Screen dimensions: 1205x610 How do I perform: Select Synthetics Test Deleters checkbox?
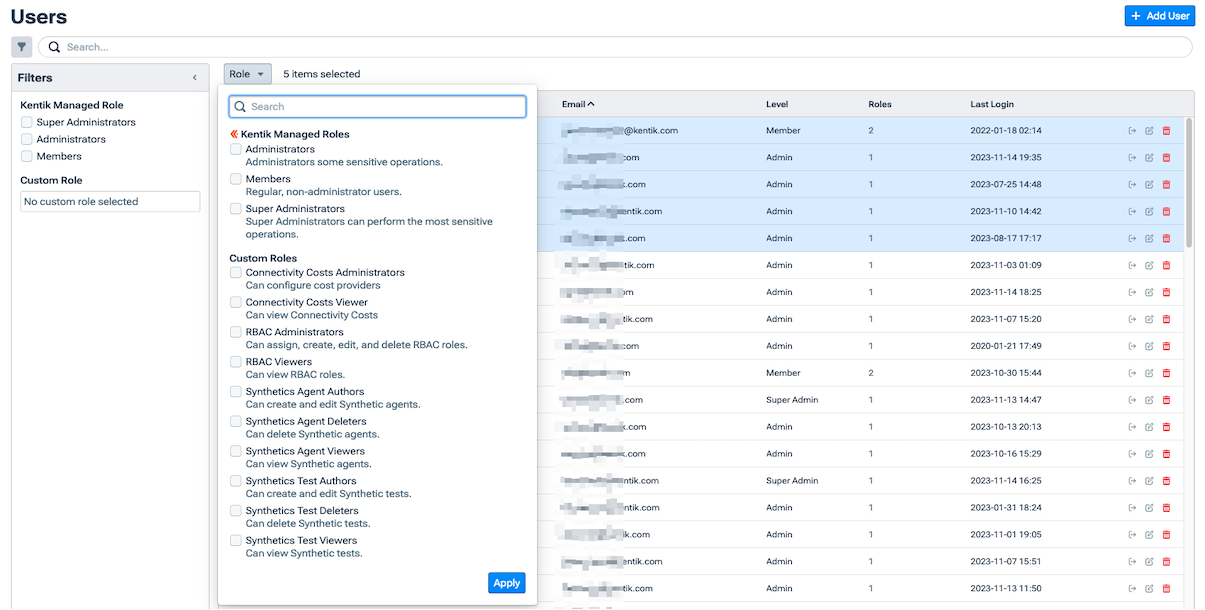click(236, 511)
